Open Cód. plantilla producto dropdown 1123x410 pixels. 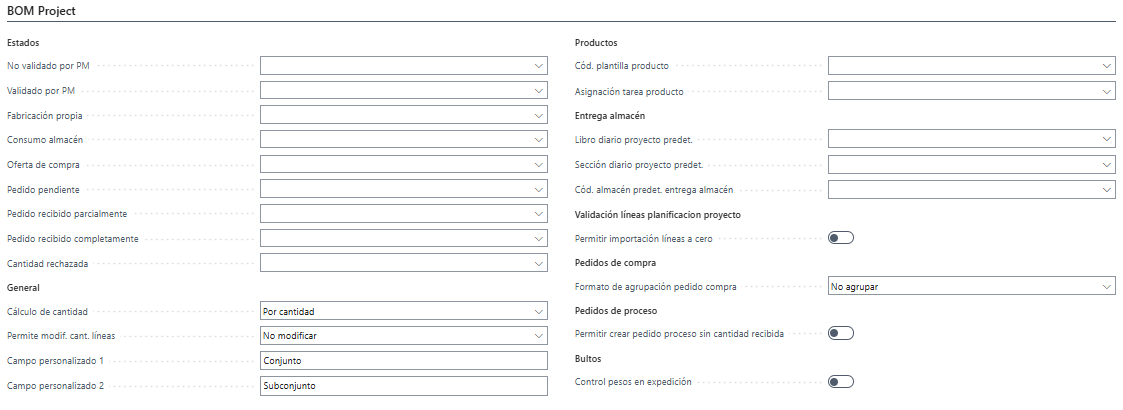972,66
